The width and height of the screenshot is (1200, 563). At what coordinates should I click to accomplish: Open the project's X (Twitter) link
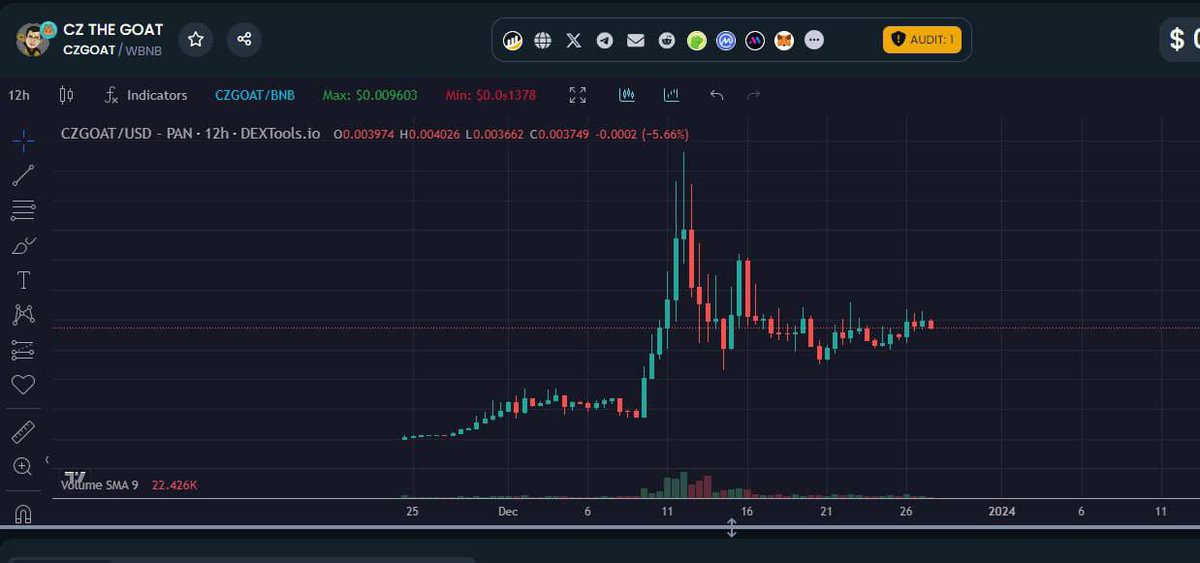(x=574, y=40)
